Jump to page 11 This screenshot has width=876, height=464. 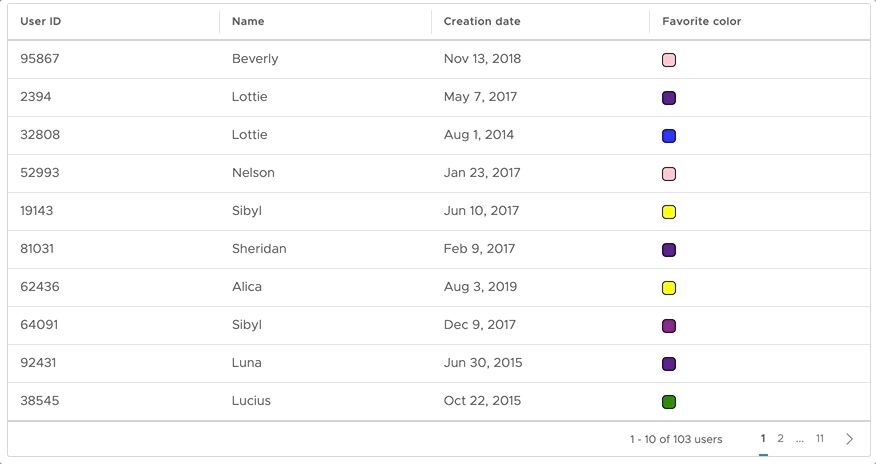pyautogui.click(x=820, y=438)
